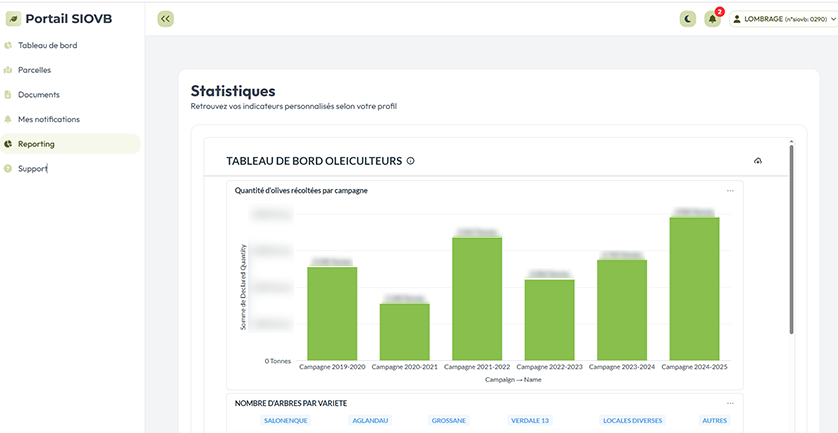The height and width of the screenshot is (433, 838).
Task: Open olive quantity chart options menu
Action: point(730,191)
